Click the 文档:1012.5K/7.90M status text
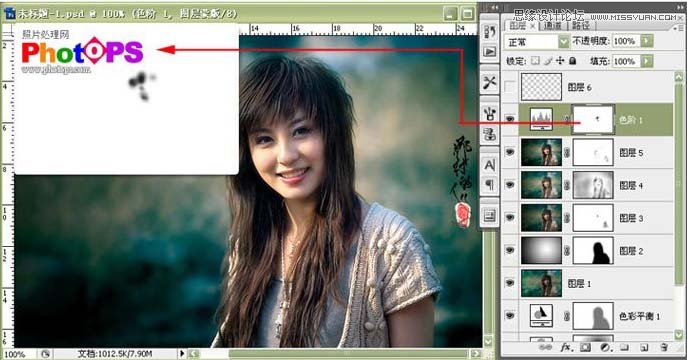The height and width of the screenshot is (360, 687). tap(115, 353)
